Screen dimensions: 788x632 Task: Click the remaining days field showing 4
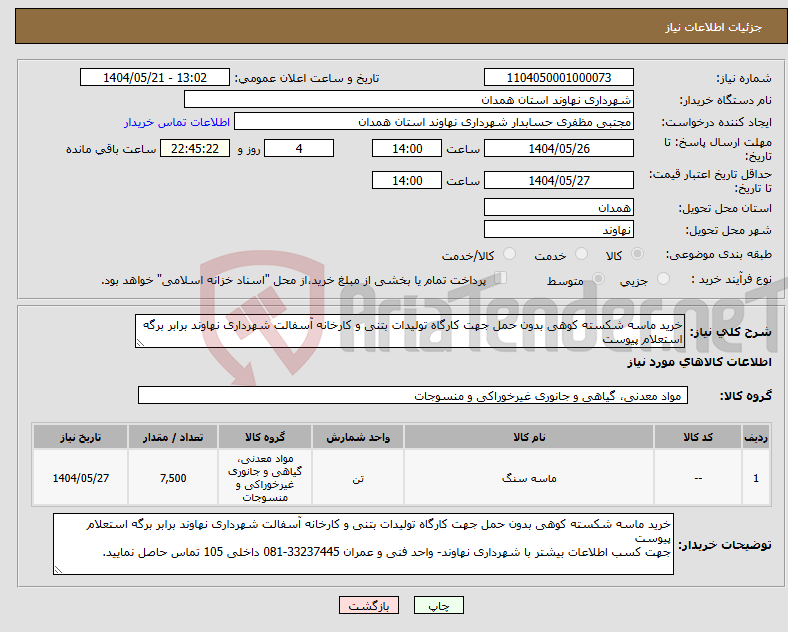point(299,148)
